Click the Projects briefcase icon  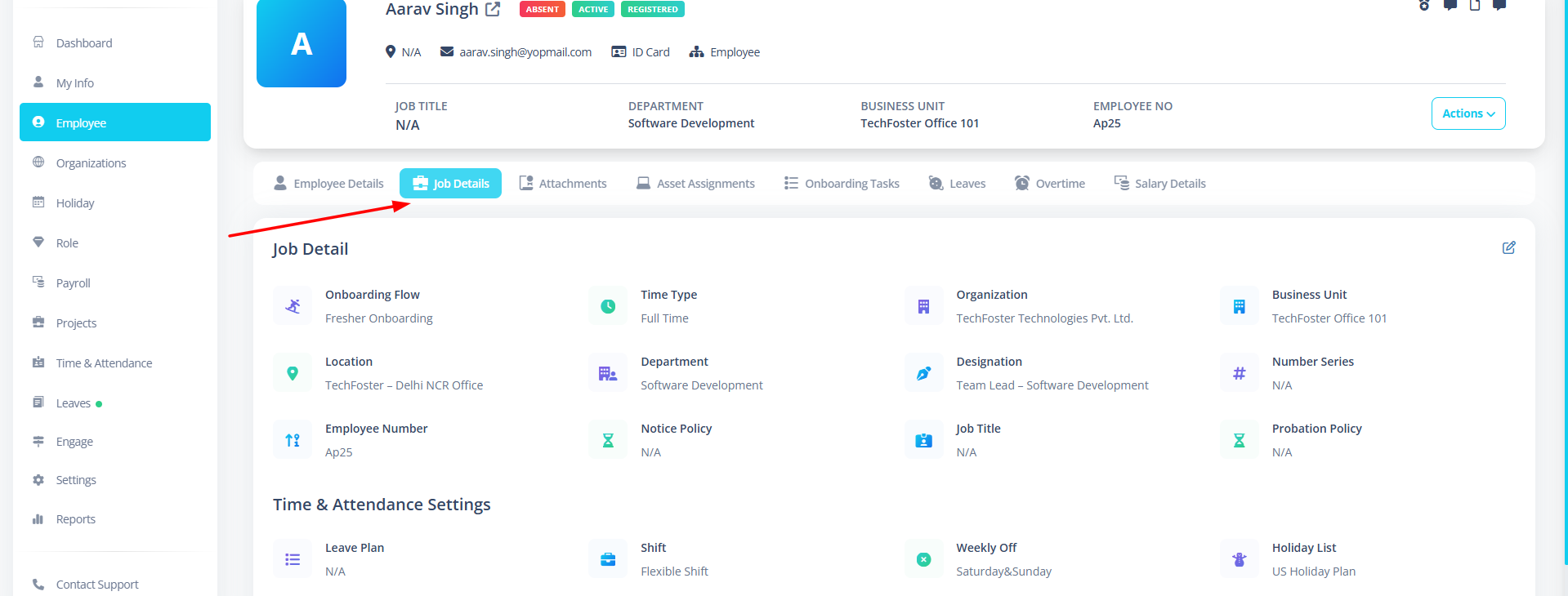(x=38, y=322)
